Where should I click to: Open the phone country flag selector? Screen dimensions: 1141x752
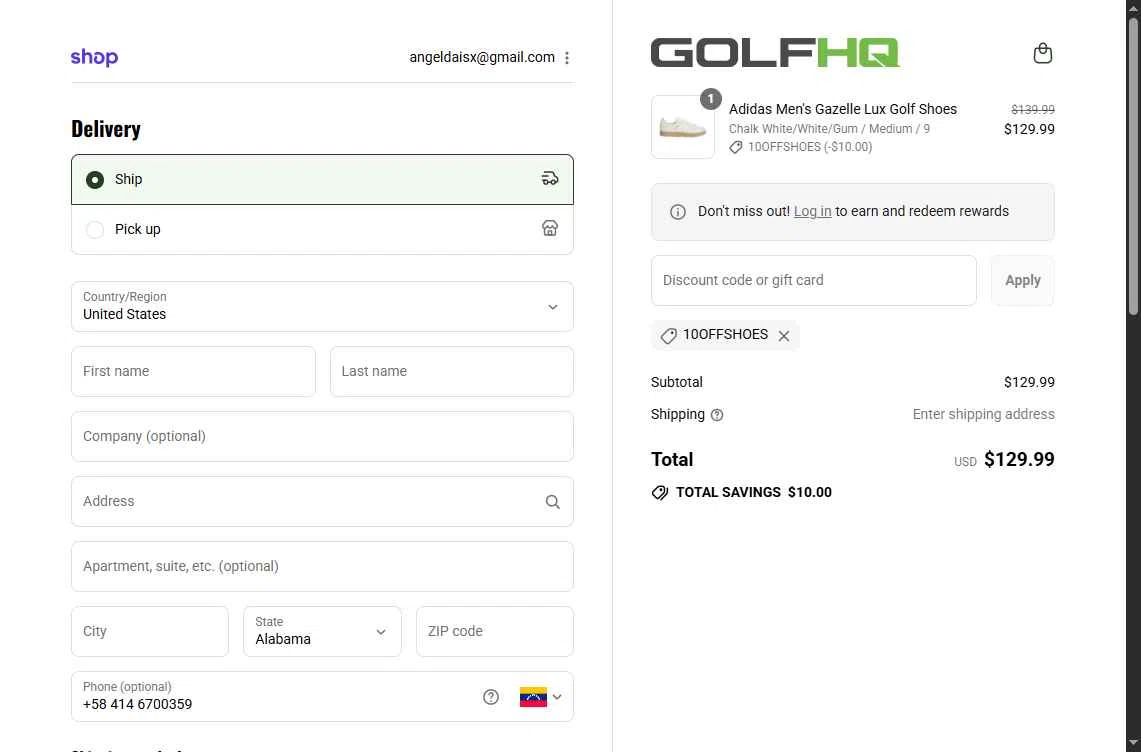541,697
